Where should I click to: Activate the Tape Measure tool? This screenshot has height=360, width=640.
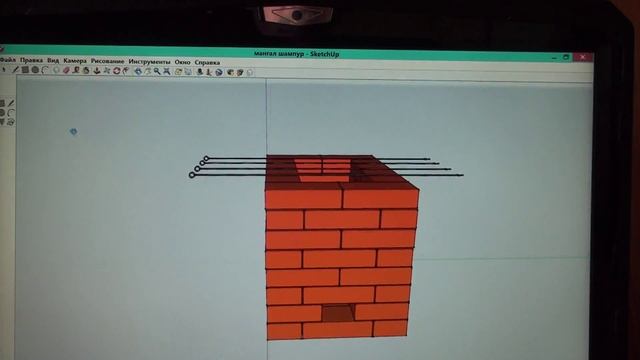coord(76,71)
